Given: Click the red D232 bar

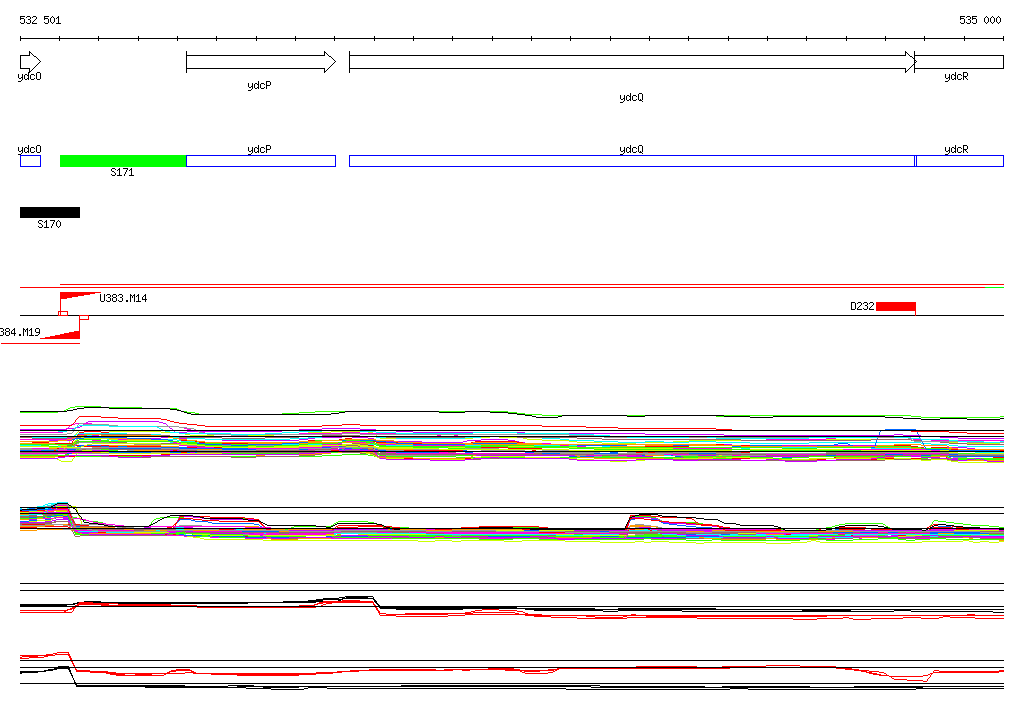Looking at the screenshot, I should click(x=895, y=306).
